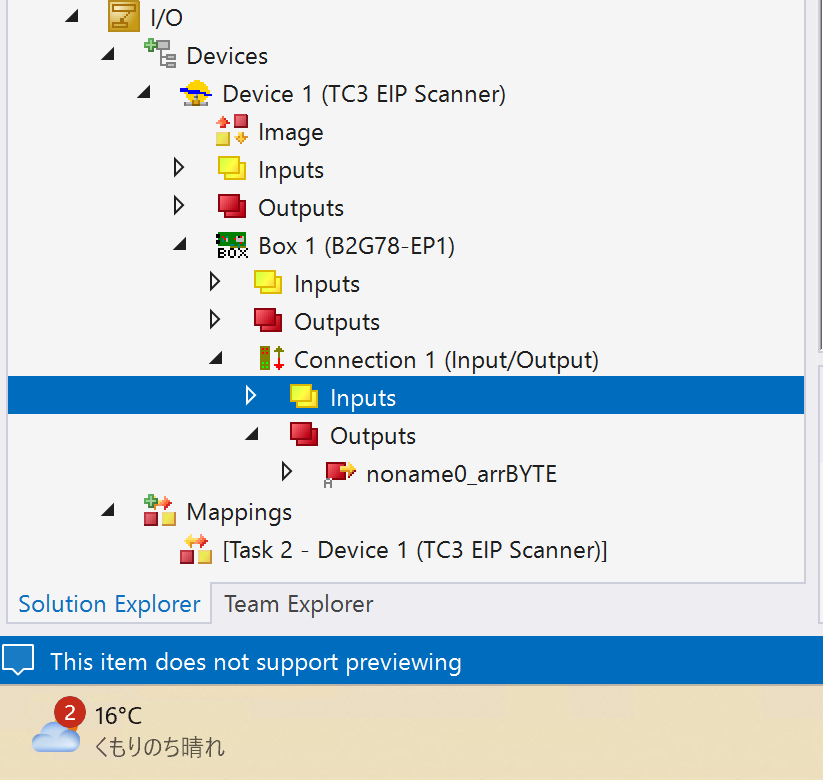The image size is (823, 780).
Task: Select the highlighted Inputs under Connection 1
Action: [363, 398]
